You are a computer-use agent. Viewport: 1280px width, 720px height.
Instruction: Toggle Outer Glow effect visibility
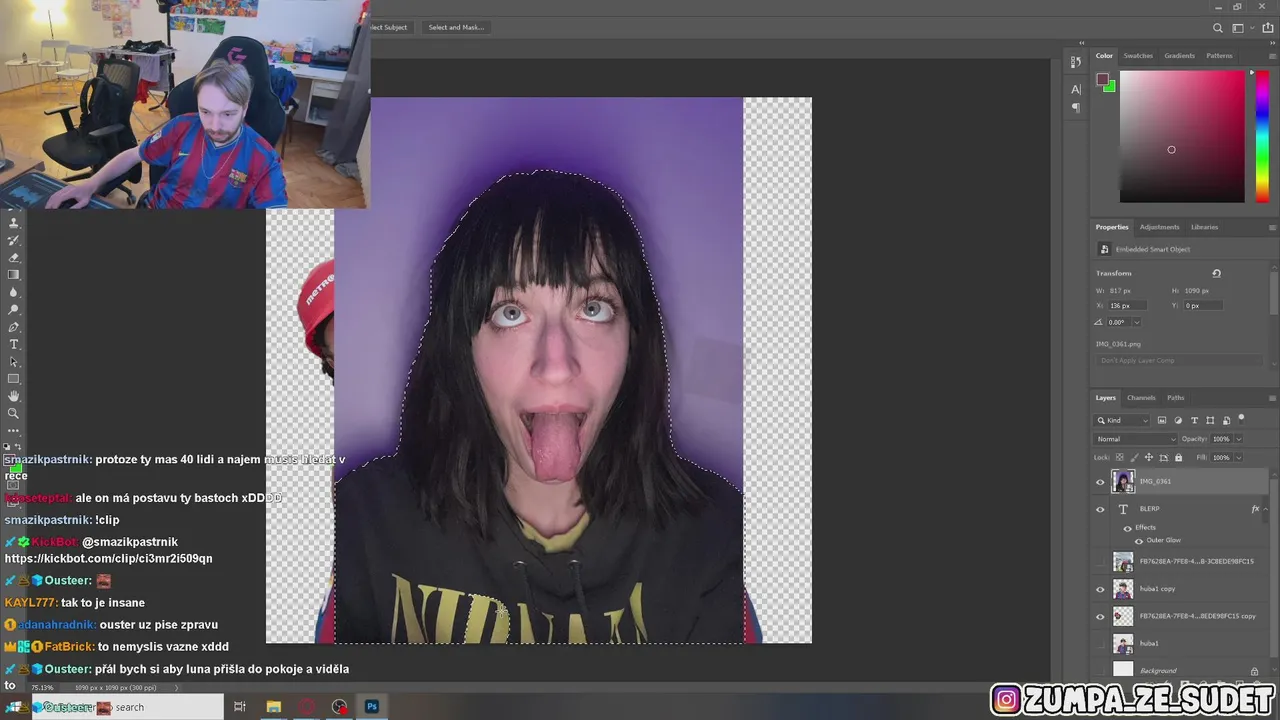[x=1138, y=541]
